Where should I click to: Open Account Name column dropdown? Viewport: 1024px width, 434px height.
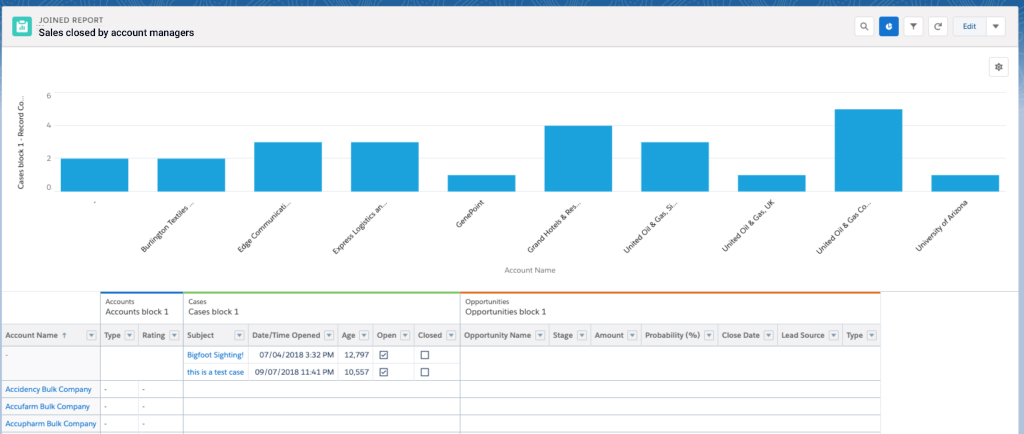point(90,336)
